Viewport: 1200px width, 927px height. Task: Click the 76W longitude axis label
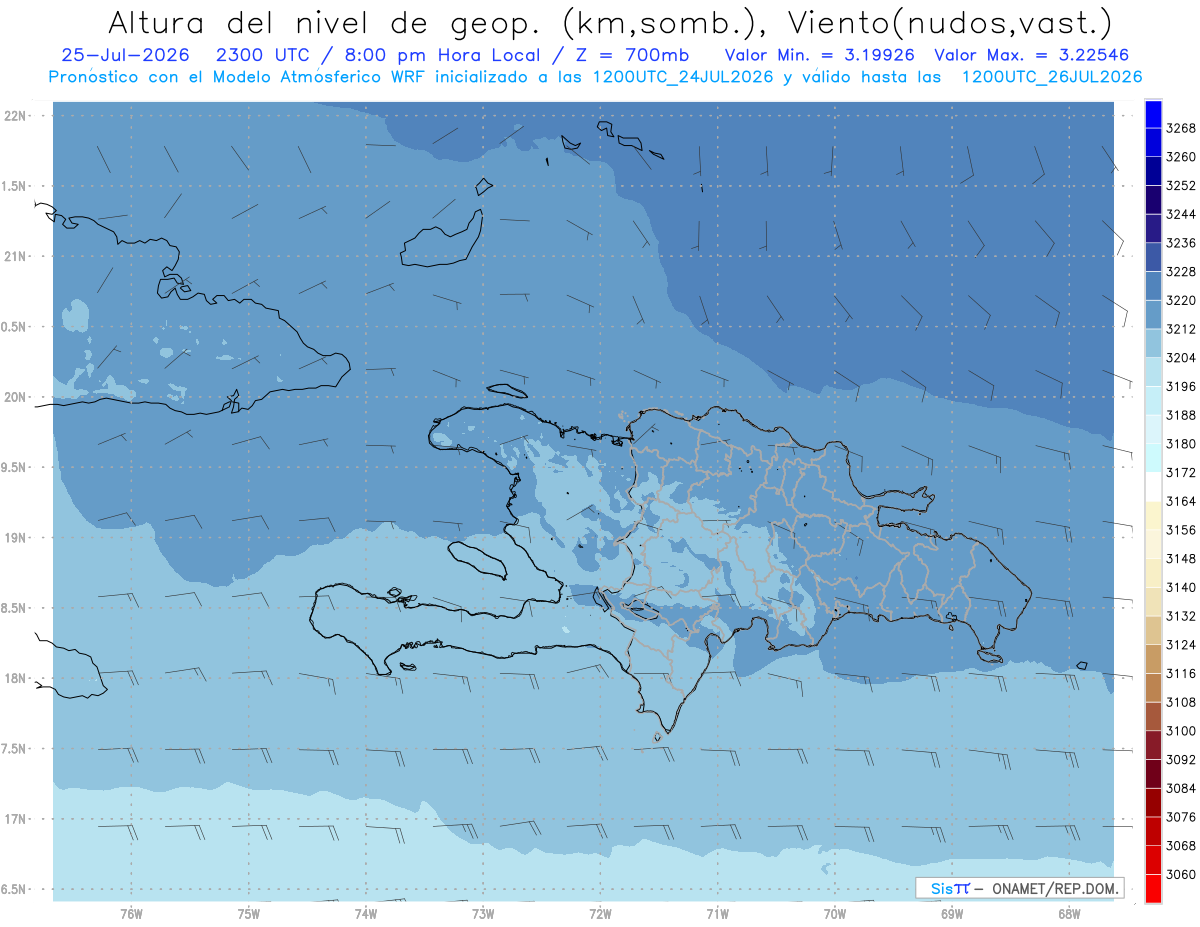coord(131,913)
